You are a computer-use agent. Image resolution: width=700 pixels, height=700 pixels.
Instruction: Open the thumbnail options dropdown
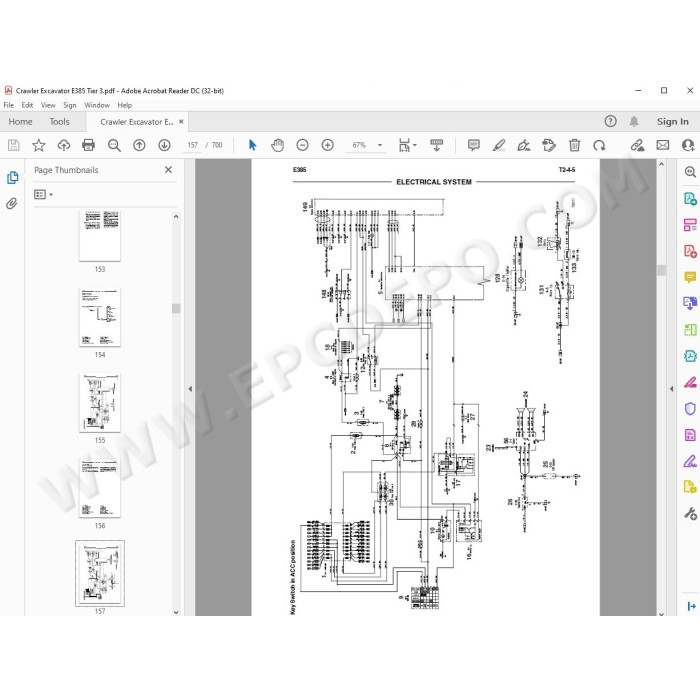[43, 194]
